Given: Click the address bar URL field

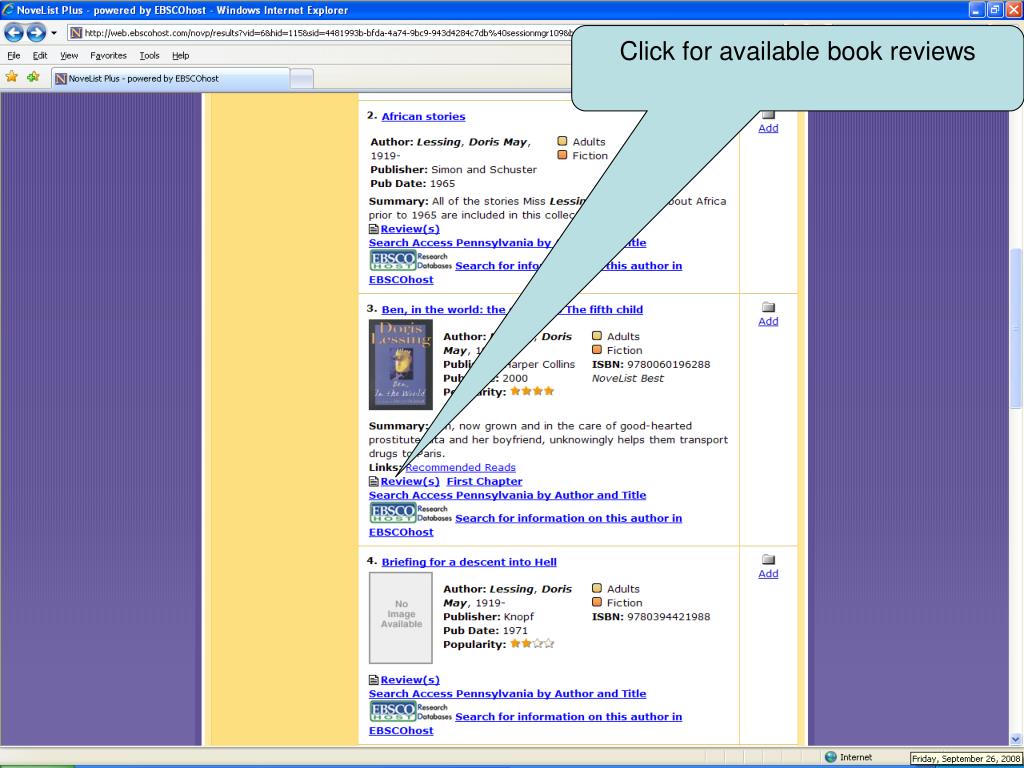Looking at the screenshot, I should [320, 33].
